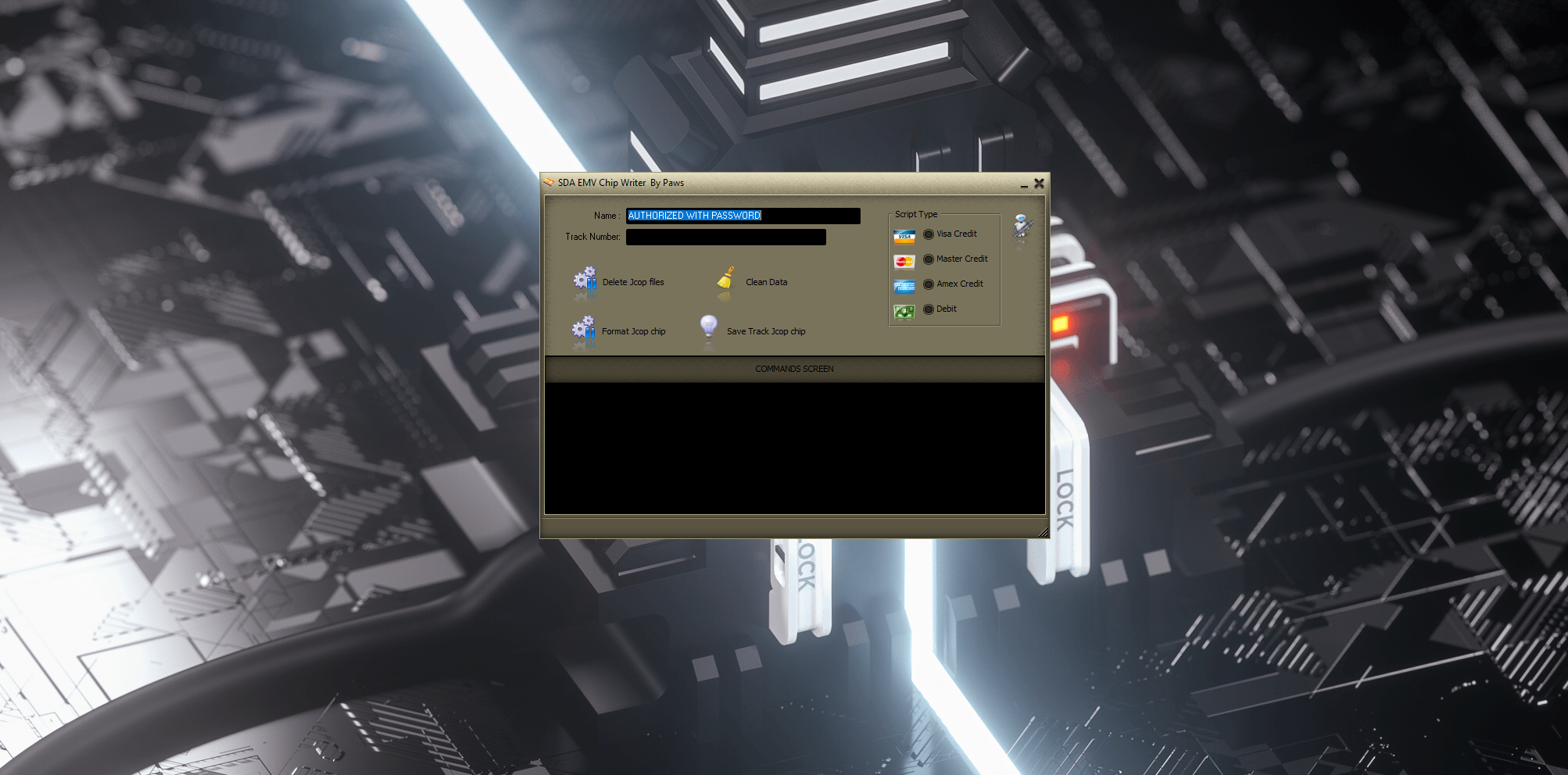Image resolution: width=1568 pixels, height=775 pixels.
Task: Click the Mastercard logo icon
Action: pos(904,262)
